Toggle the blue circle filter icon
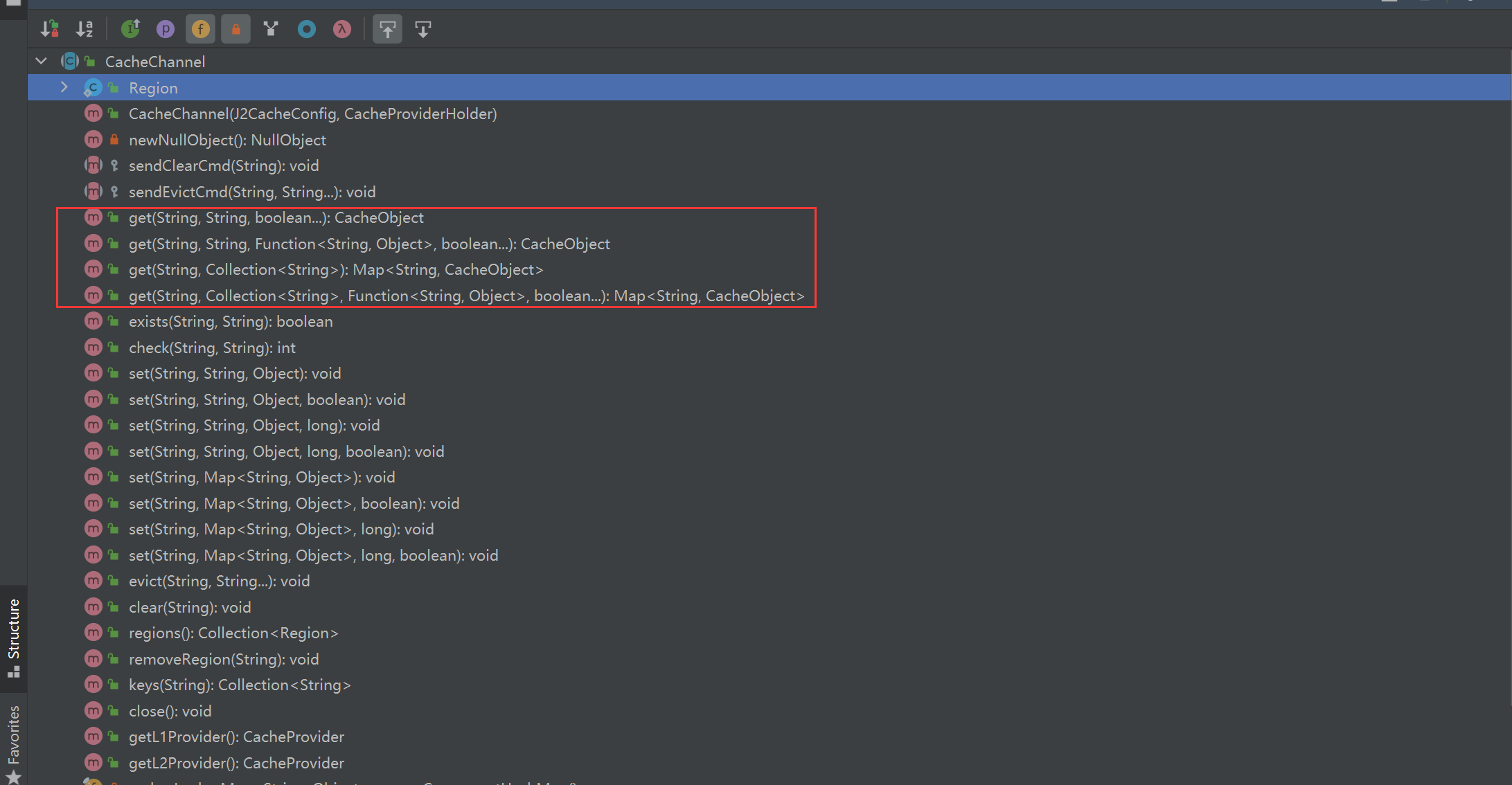 pyautogui.click(x=307, y=29)
